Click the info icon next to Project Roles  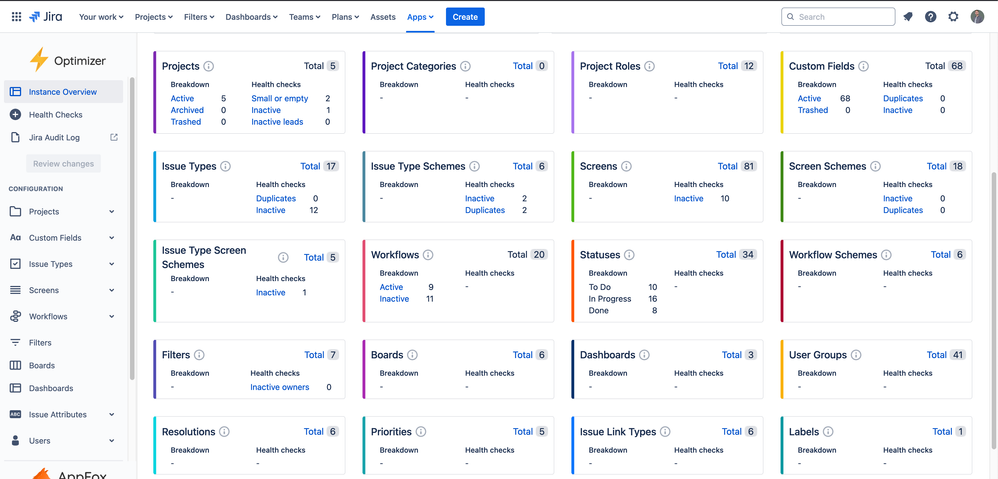tap(650, 66)
